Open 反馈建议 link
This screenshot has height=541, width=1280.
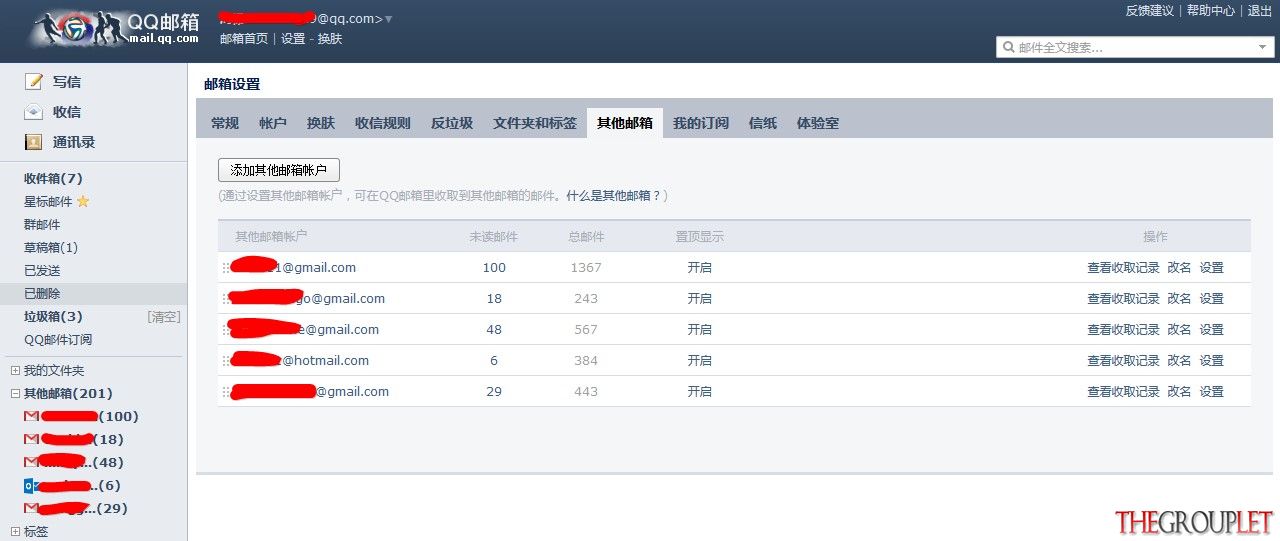1150,10
